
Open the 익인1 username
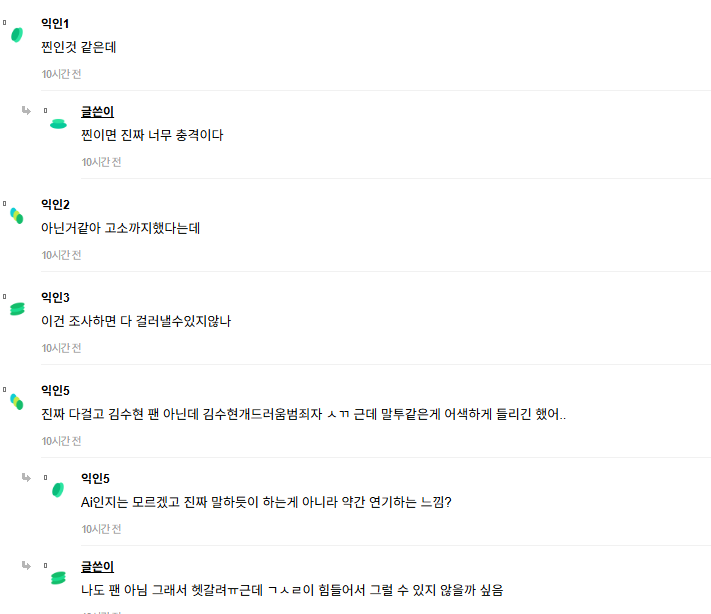(55, 23)
